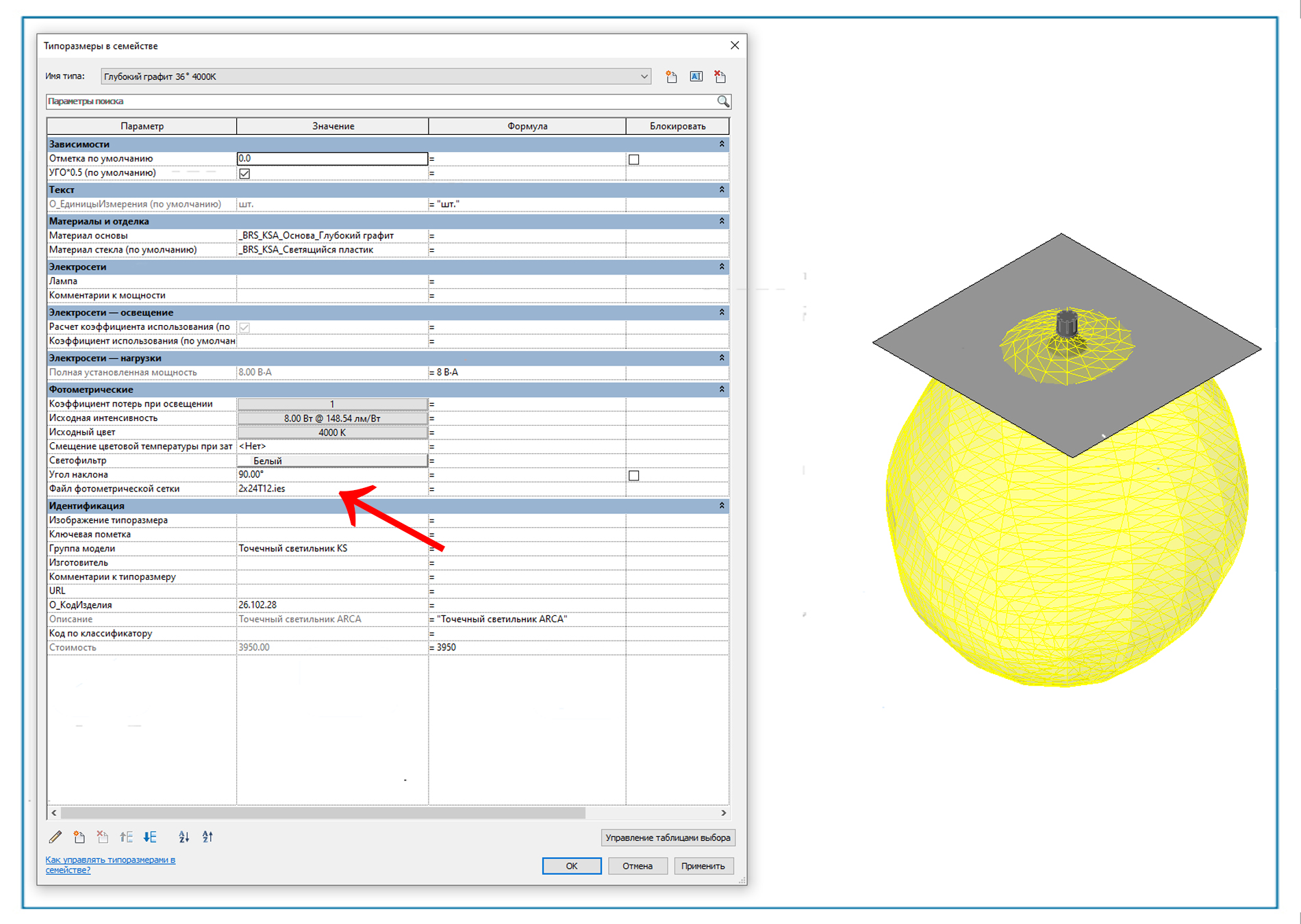This screenshot has height=924, width=1301.
Task: Click the Отметка по умолчанию value field
Action: (332, 159)
